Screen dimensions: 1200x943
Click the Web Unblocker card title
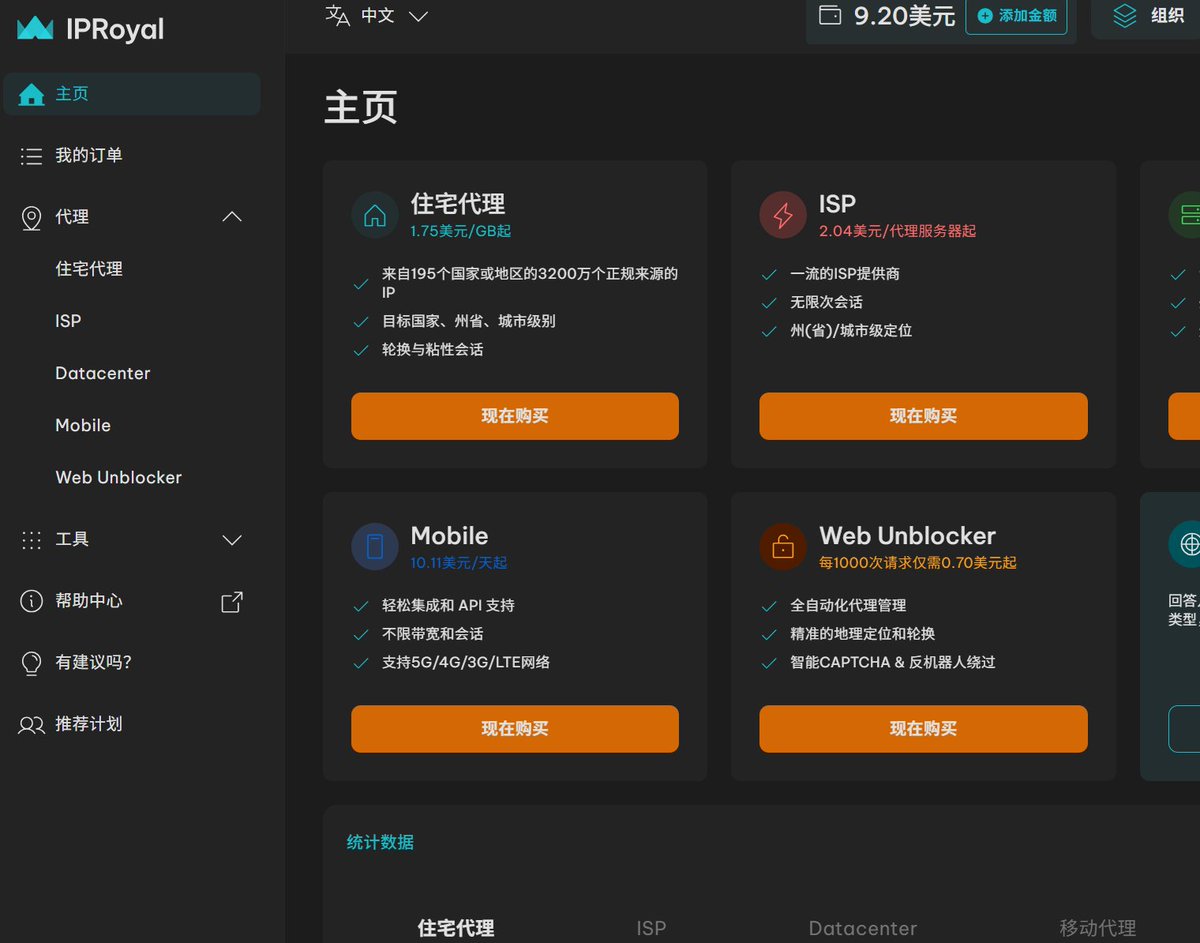(x=907, y=535)
